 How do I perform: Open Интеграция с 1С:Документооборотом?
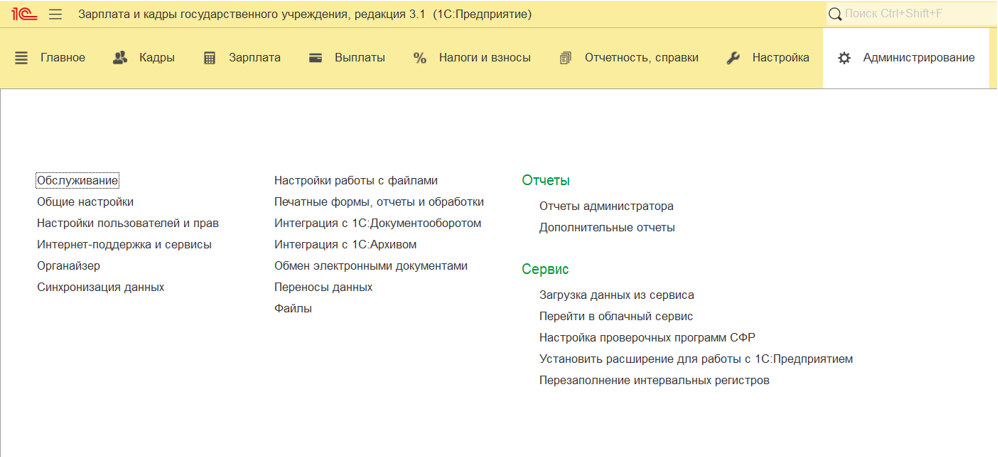pos(378,223)
